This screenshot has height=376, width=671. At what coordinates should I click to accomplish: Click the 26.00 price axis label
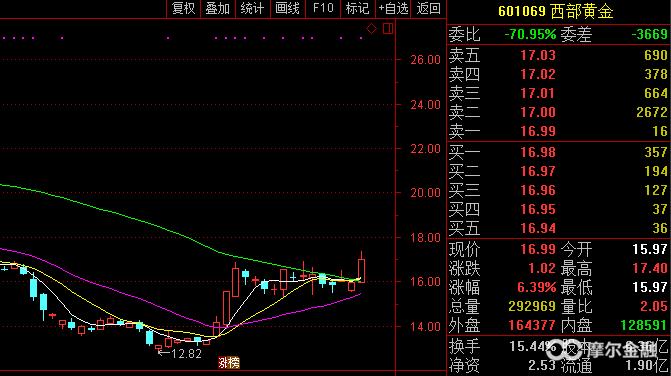coord(425,59)
